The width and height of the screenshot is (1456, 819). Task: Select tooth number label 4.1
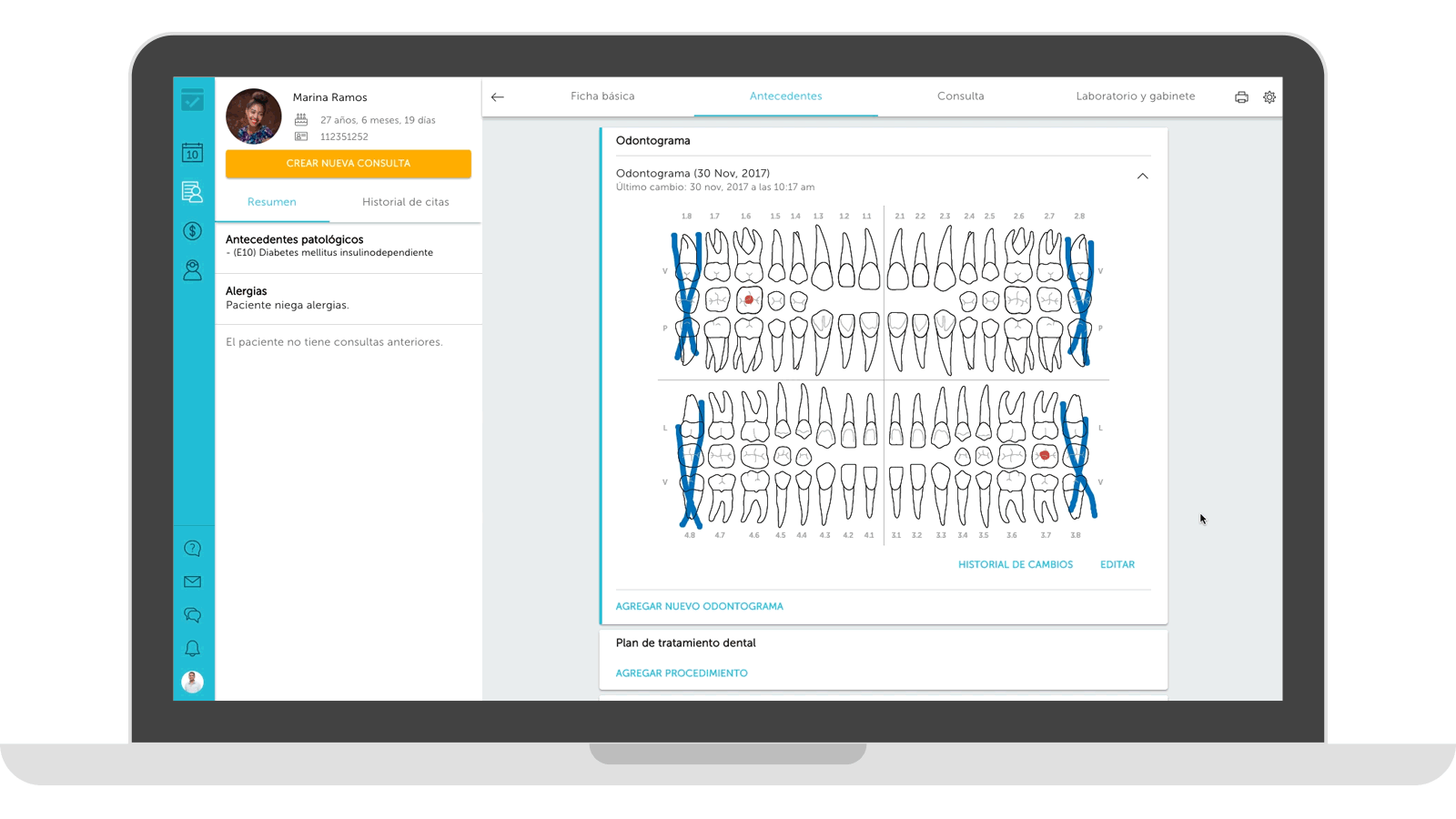coord(869,536)
